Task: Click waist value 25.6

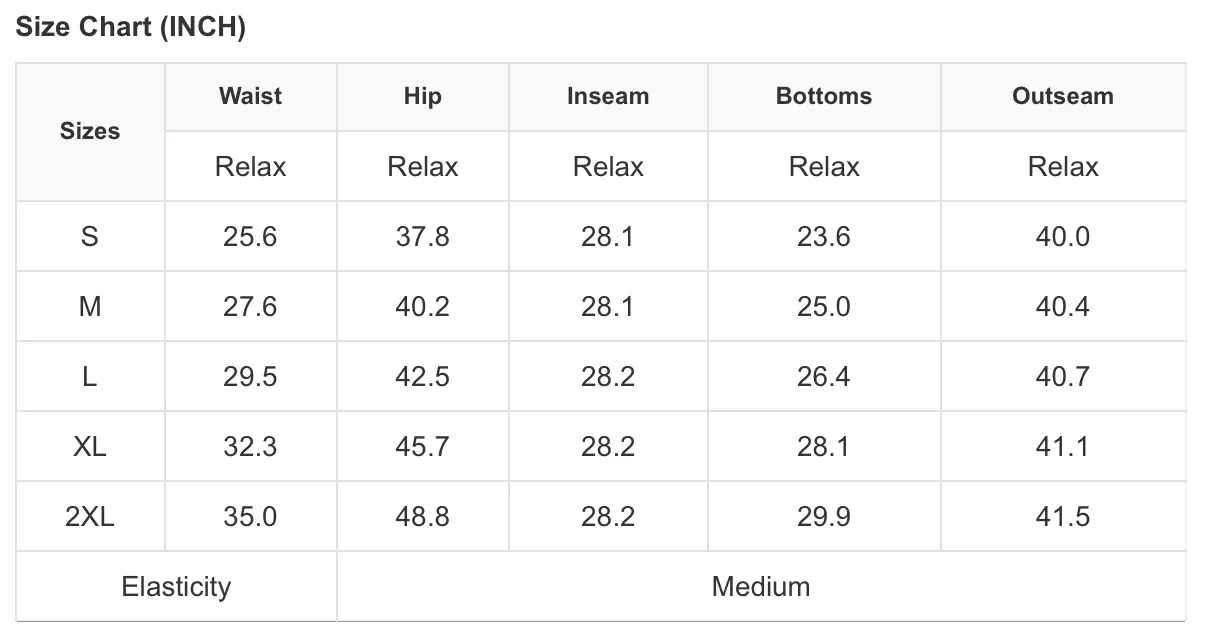Action: click(250, 237)
